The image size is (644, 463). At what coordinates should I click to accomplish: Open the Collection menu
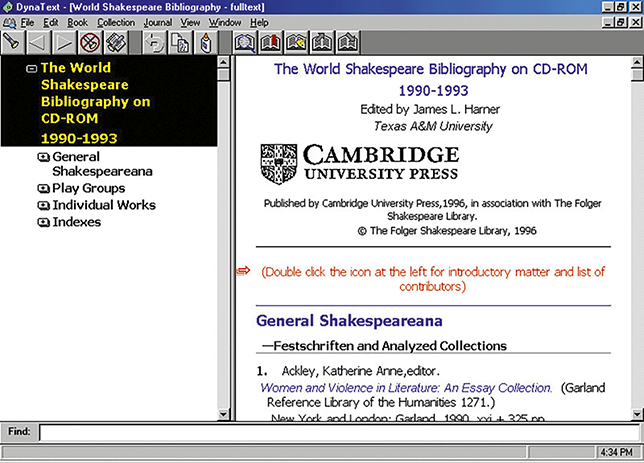(x=116, y=22)
